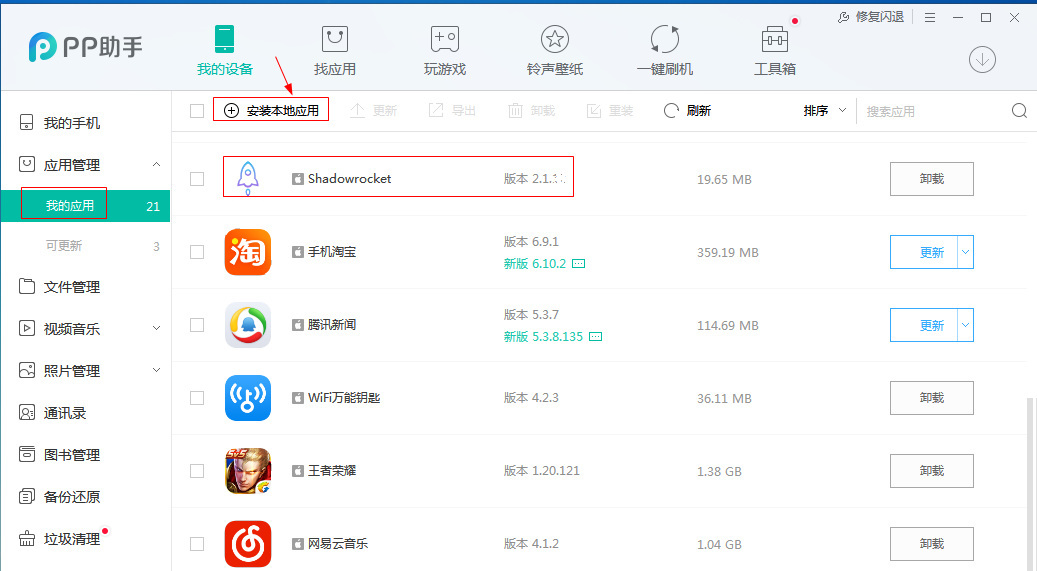Click the 卸载 trash icon in toolbar
The height and width of the screenshot is (571, 1037).
pos(515,110)
